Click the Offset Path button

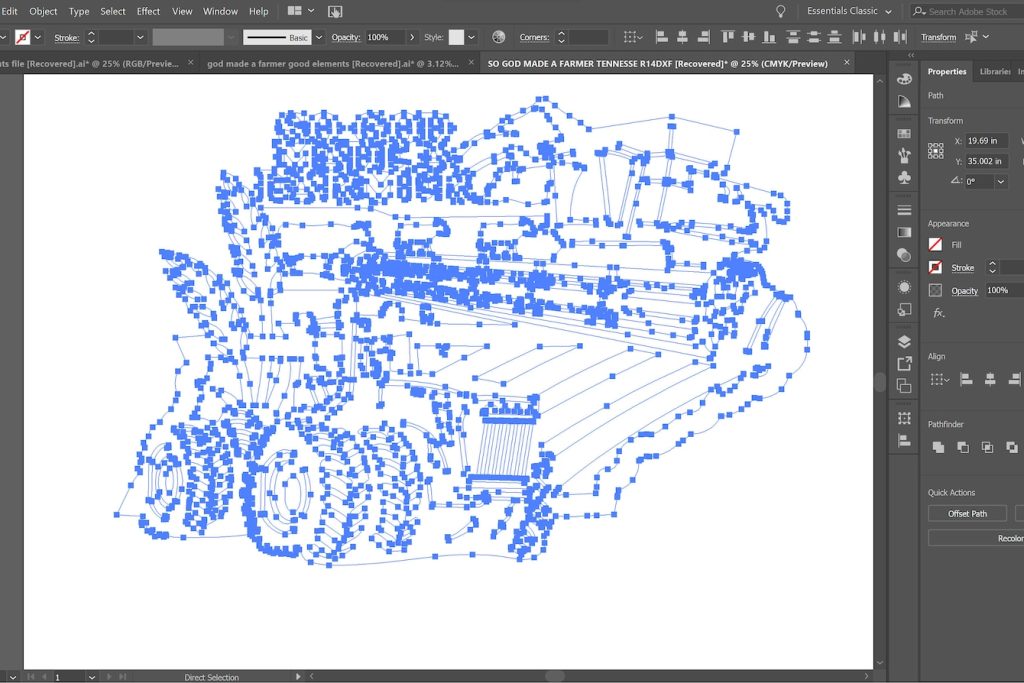[x=967, y=513]
